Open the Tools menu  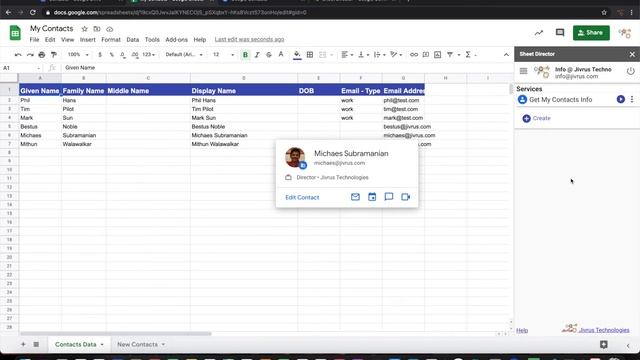click(x=152, y=40)
